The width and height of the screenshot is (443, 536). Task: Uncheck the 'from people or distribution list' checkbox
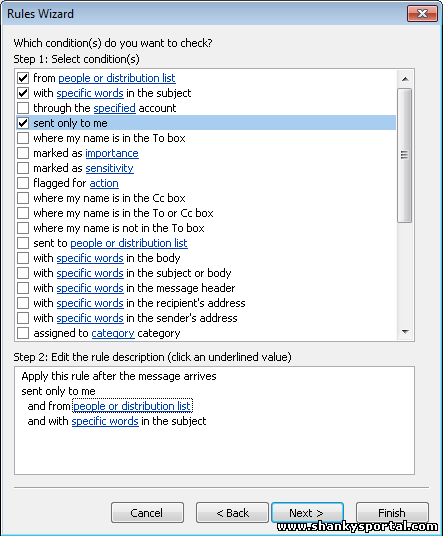coord(23,78)
